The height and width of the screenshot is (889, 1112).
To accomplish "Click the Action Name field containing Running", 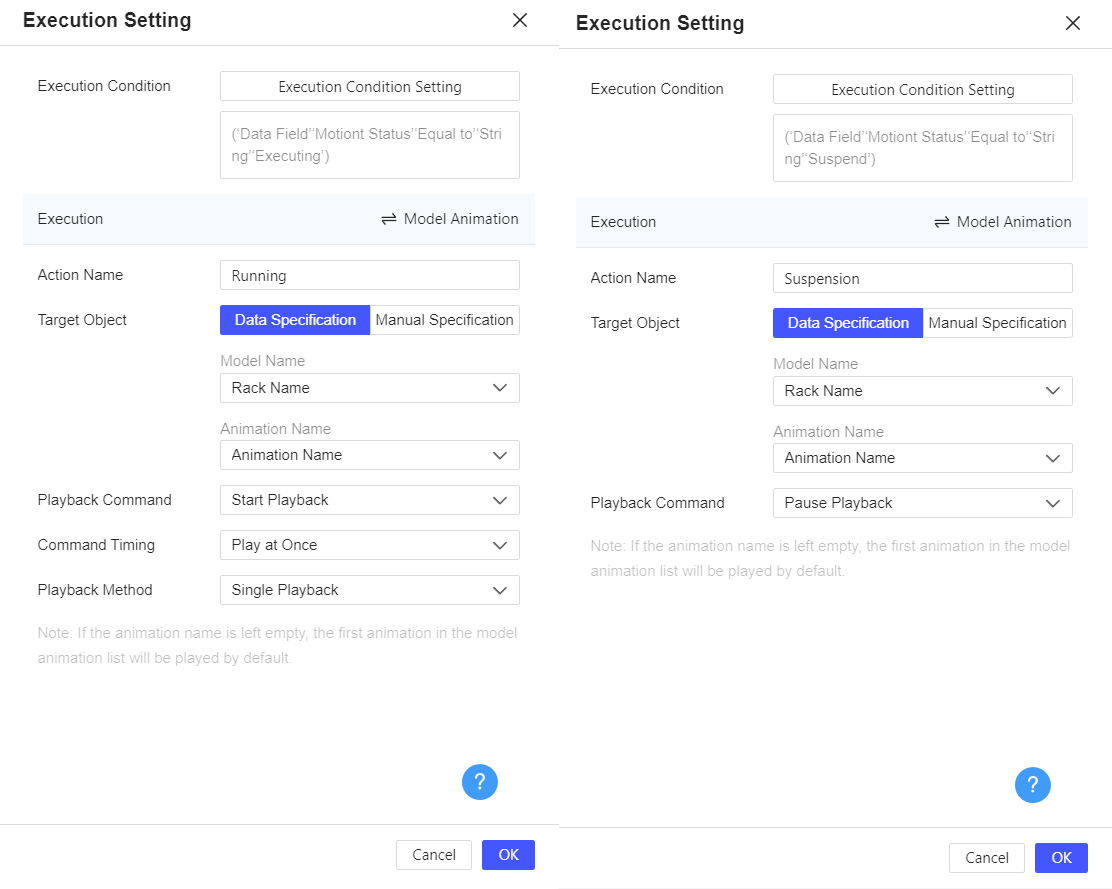I will tap(370, 275).
